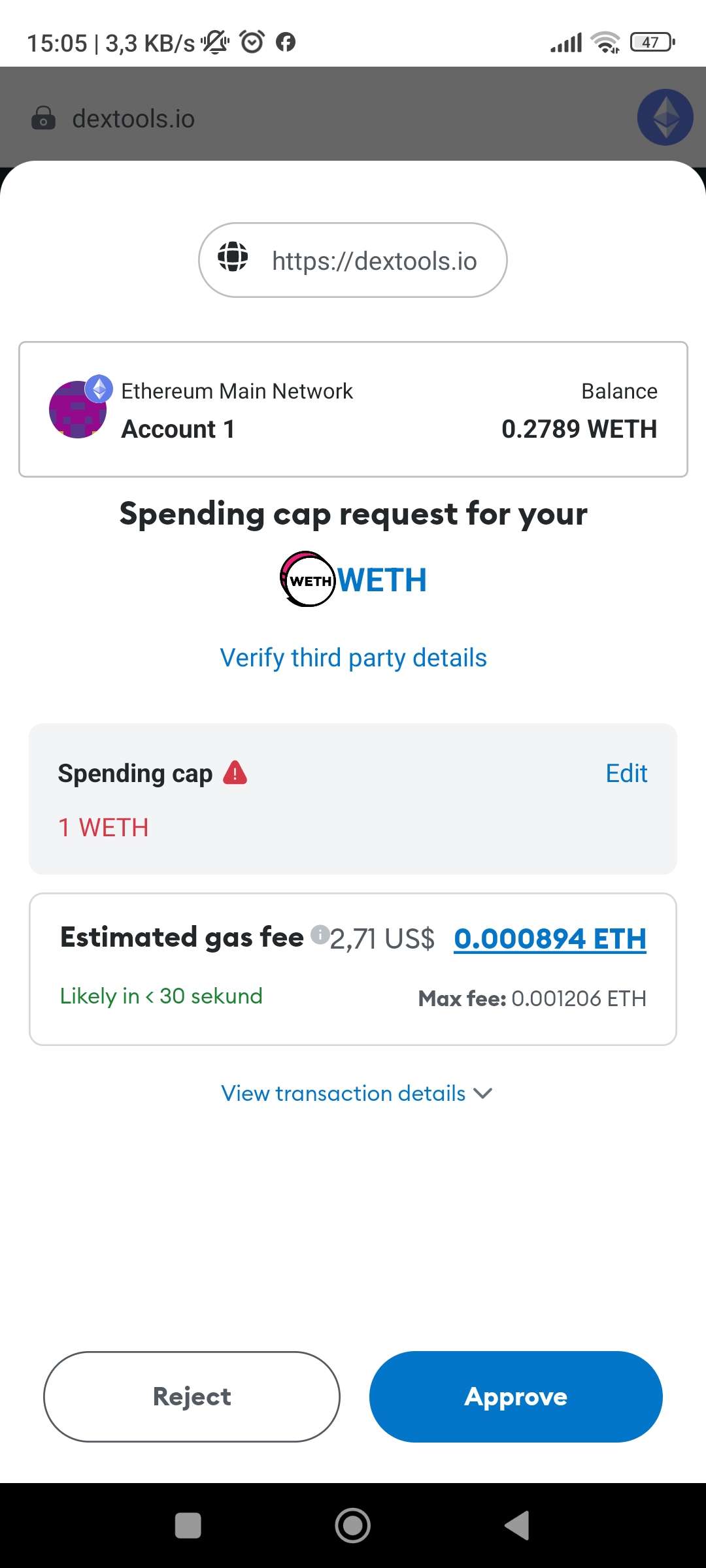This screenshot has width=706, height=1568.
Task: Approve the WETH spending cap request
Action: coord(516,1396)
